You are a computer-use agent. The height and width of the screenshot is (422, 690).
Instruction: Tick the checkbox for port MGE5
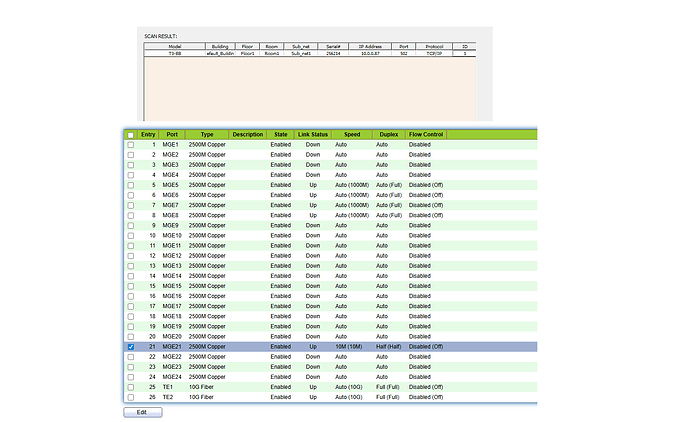(130, 185)
